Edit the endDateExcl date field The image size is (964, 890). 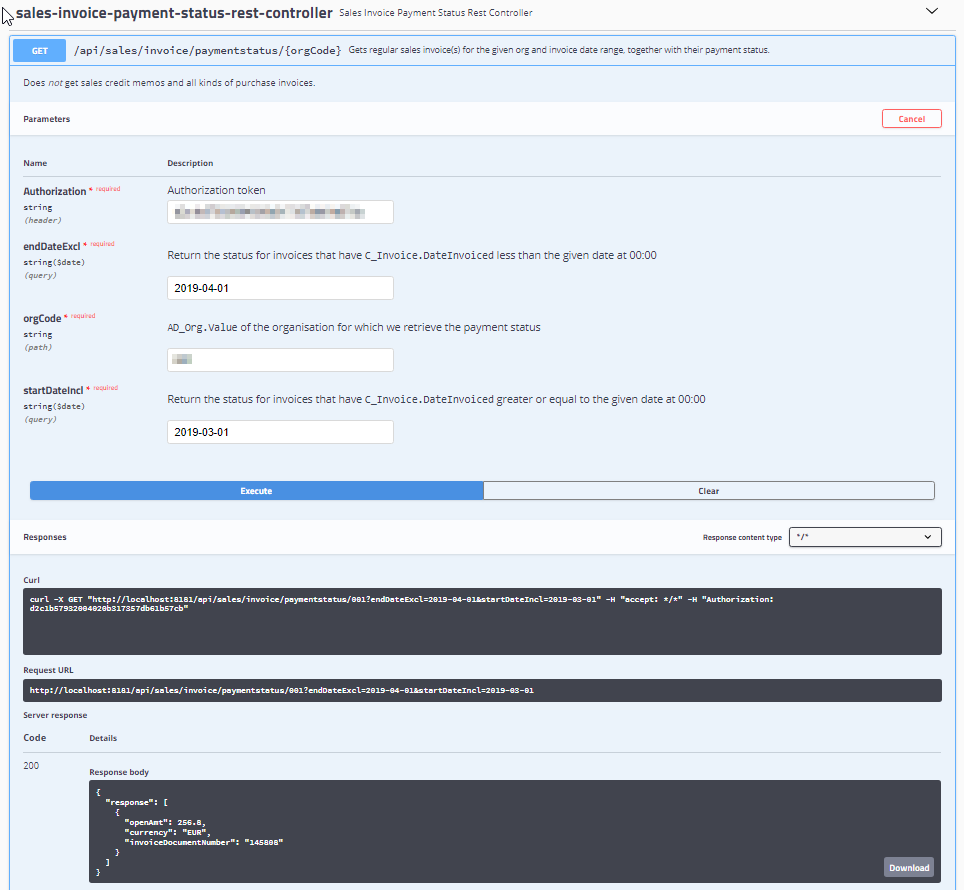click(x=280, y=288)
